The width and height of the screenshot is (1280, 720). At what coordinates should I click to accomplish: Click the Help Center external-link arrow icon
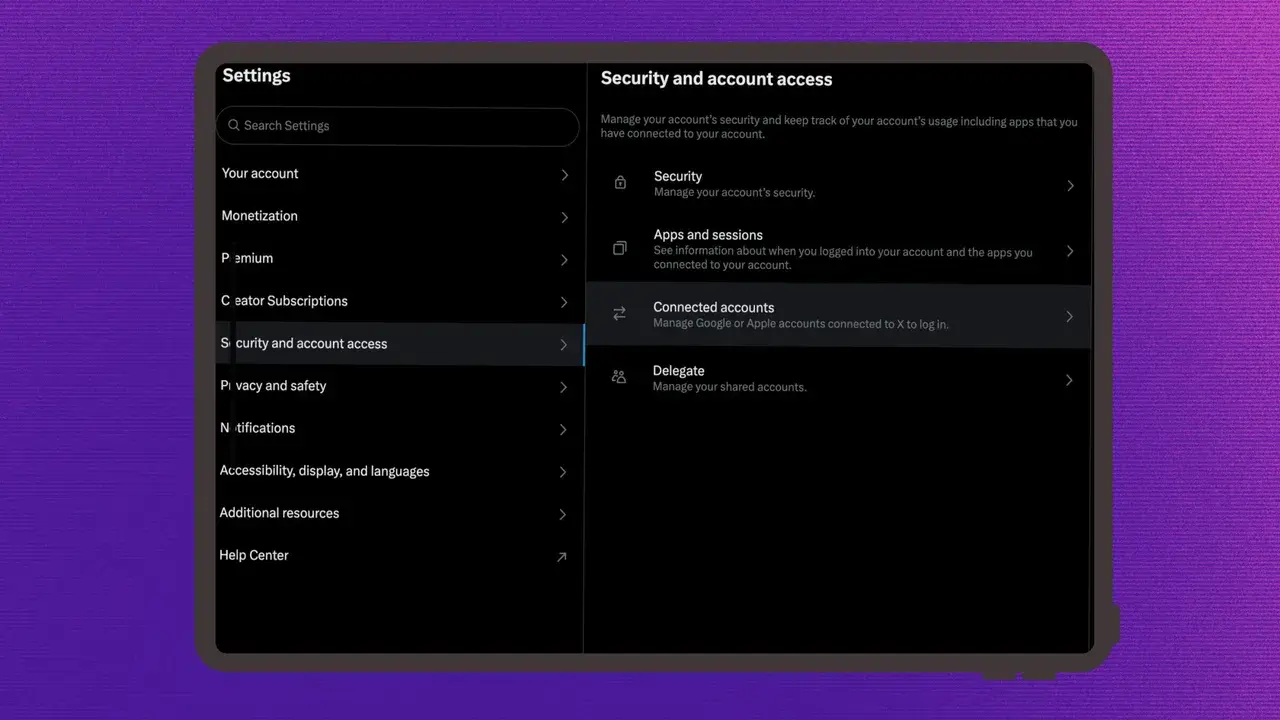pyautogui.click(x=562, y=557)
